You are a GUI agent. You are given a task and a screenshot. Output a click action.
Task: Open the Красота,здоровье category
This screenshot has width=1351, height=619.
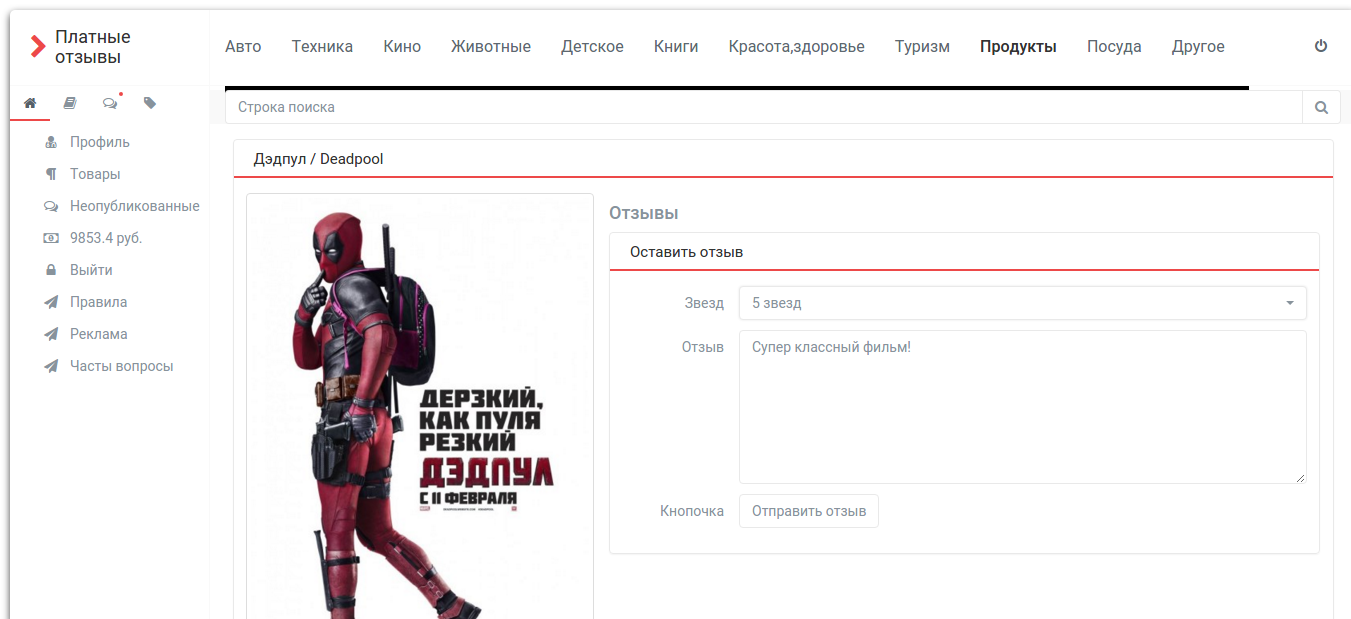[x=797, y=46]
